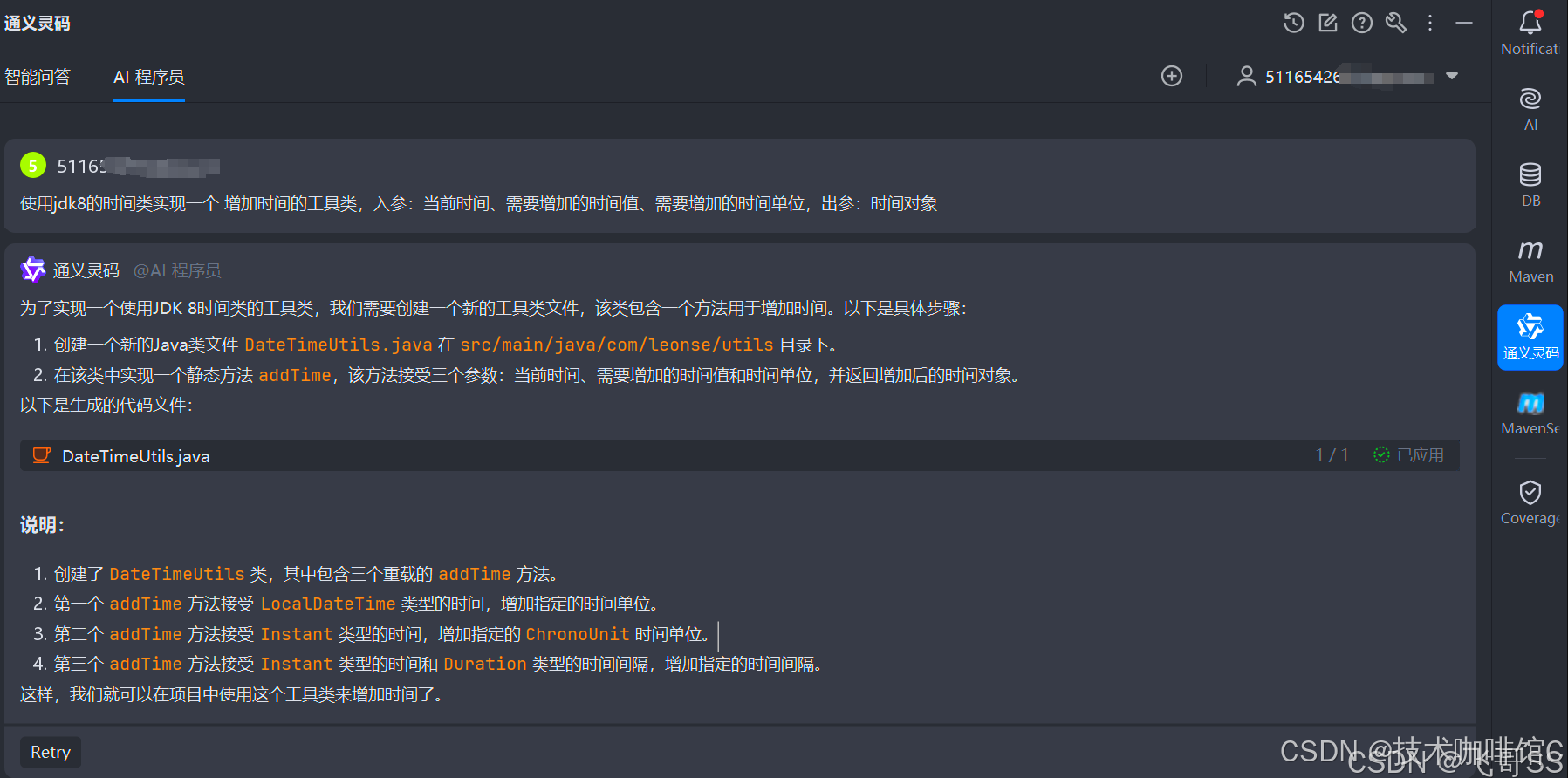
Task: Open the Notifications tool window
Action: [x=1530, y=33]
